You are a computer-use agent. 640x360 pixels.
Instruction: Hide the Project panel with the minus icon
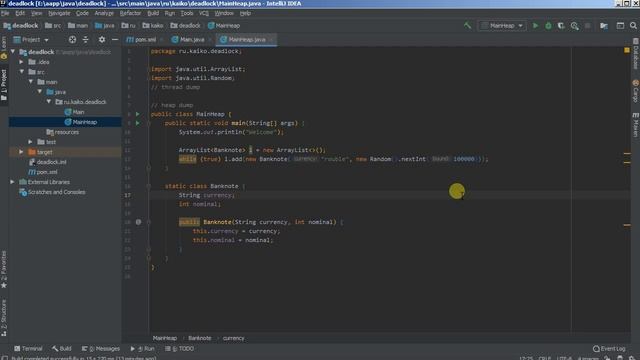click(x=115, y=40)
